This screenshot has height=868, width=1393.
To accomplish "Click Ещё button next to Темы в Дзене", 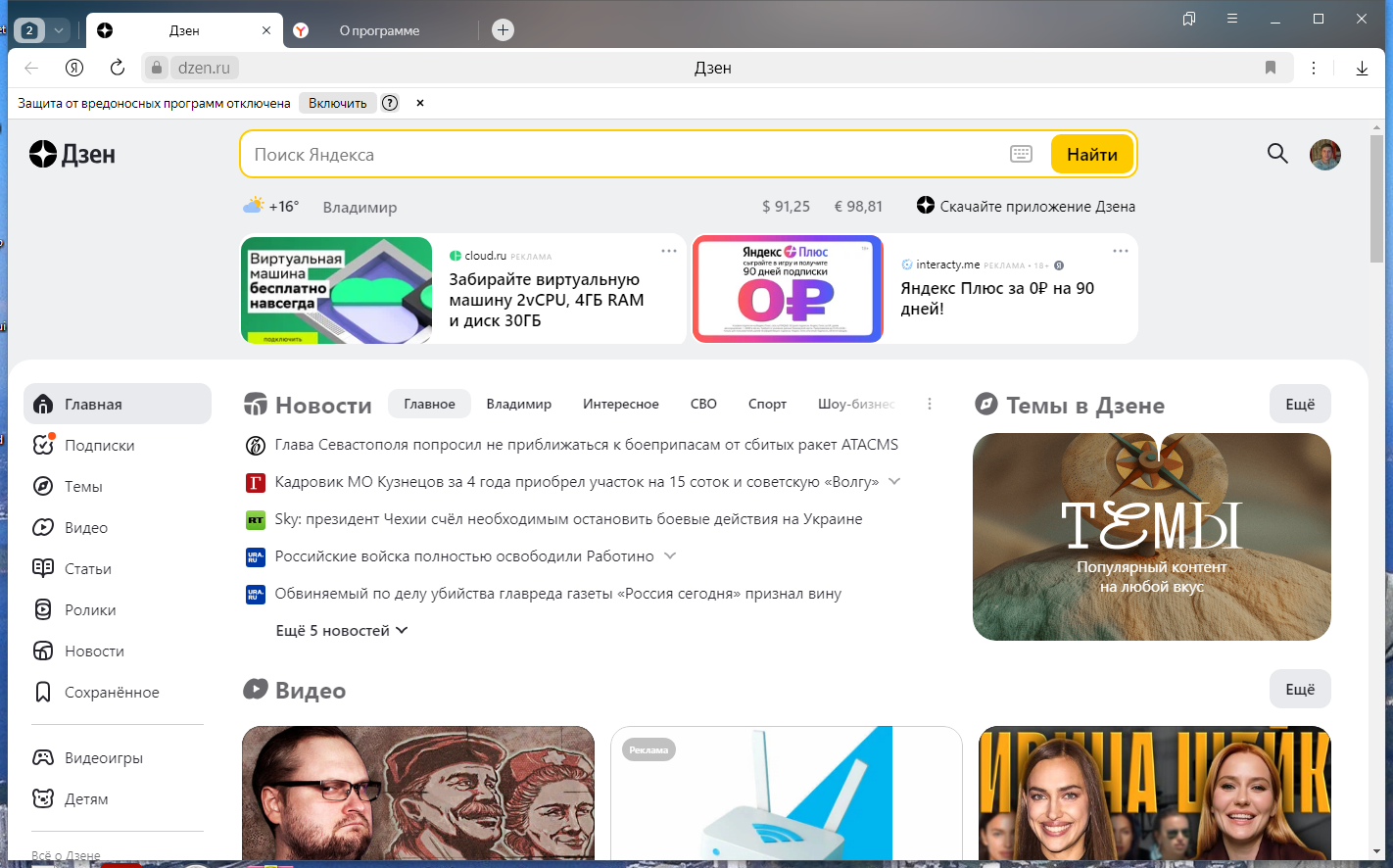I will (x=1300, y=404).
